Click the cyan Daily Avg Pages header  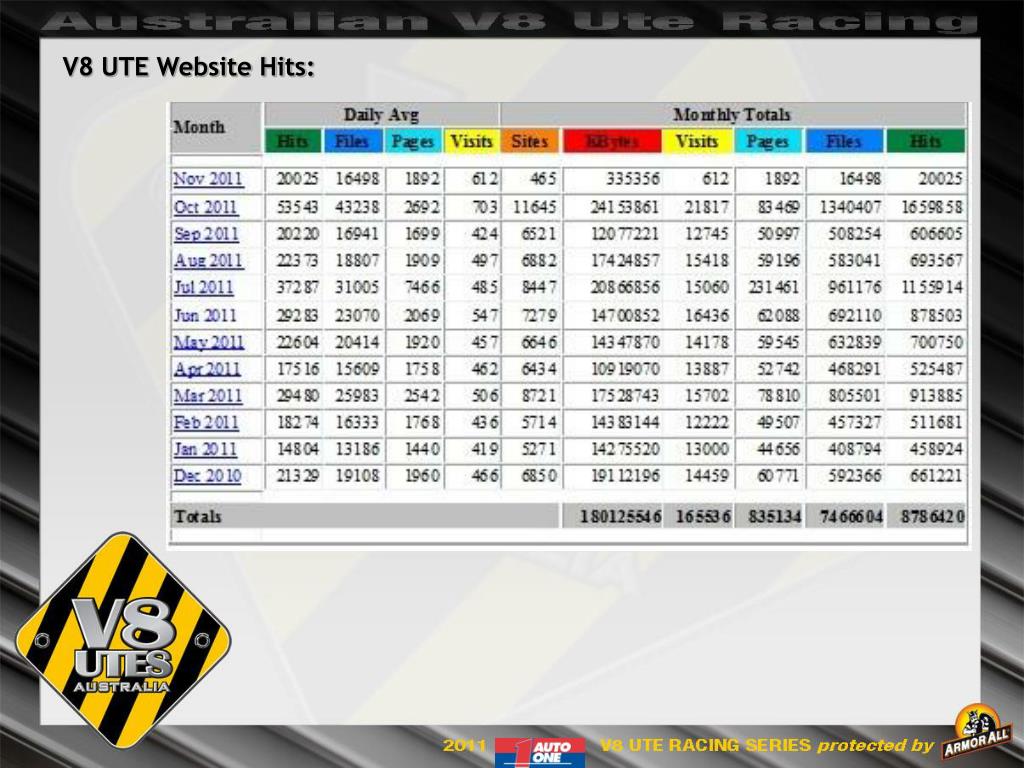(413, 141)
